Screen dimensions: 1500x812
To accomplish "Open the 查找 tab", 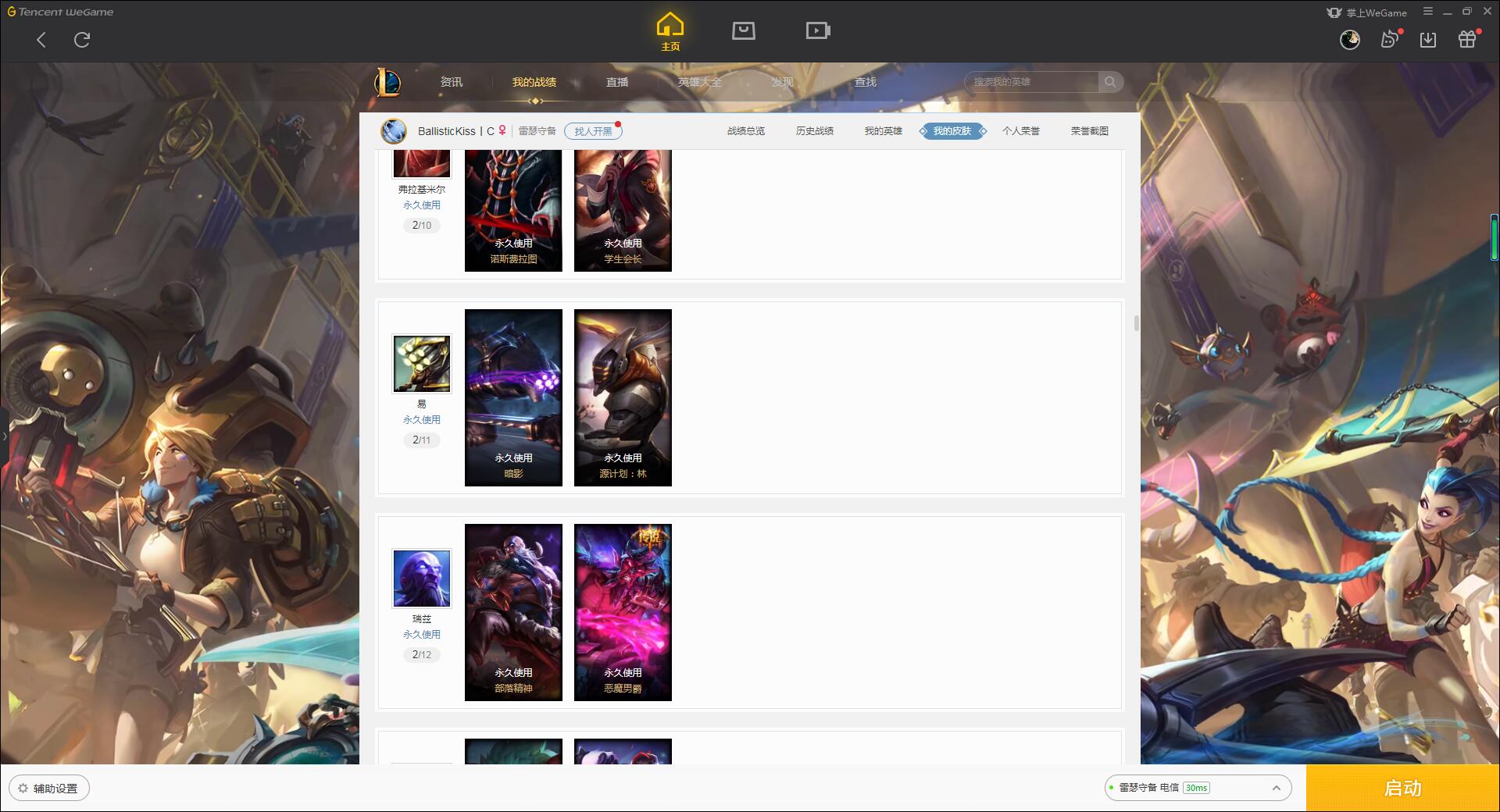I will pos(866,82).
